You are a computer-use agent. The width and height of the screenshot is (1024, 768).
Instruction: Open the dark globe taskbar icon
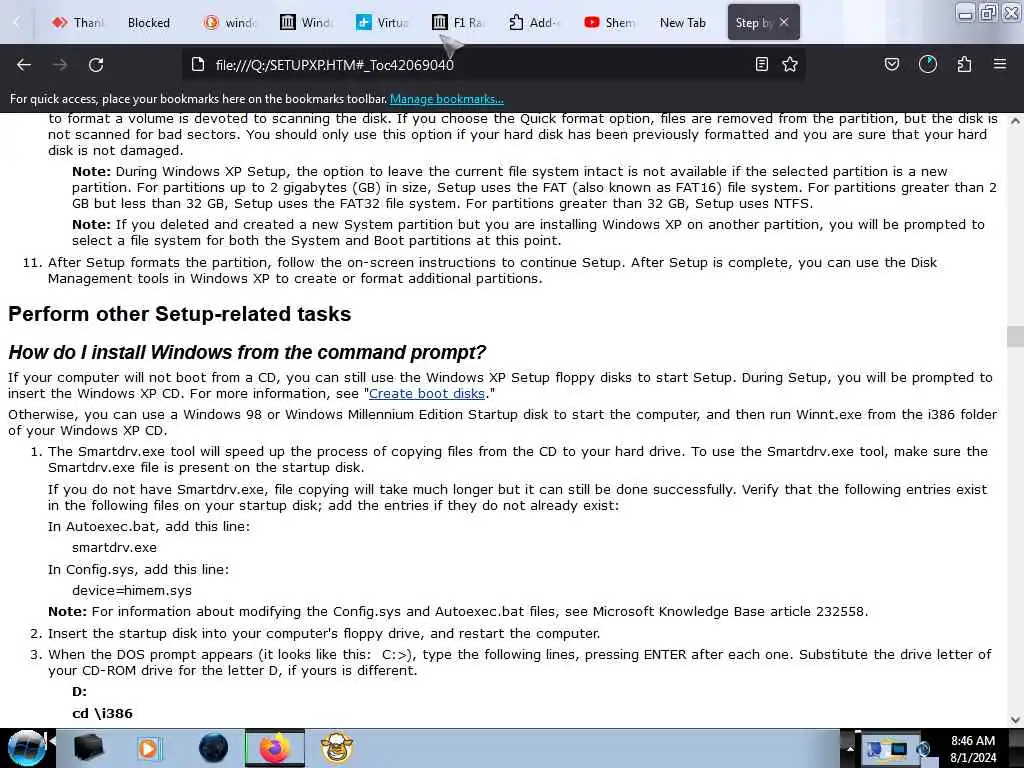(x=213, y=748)
